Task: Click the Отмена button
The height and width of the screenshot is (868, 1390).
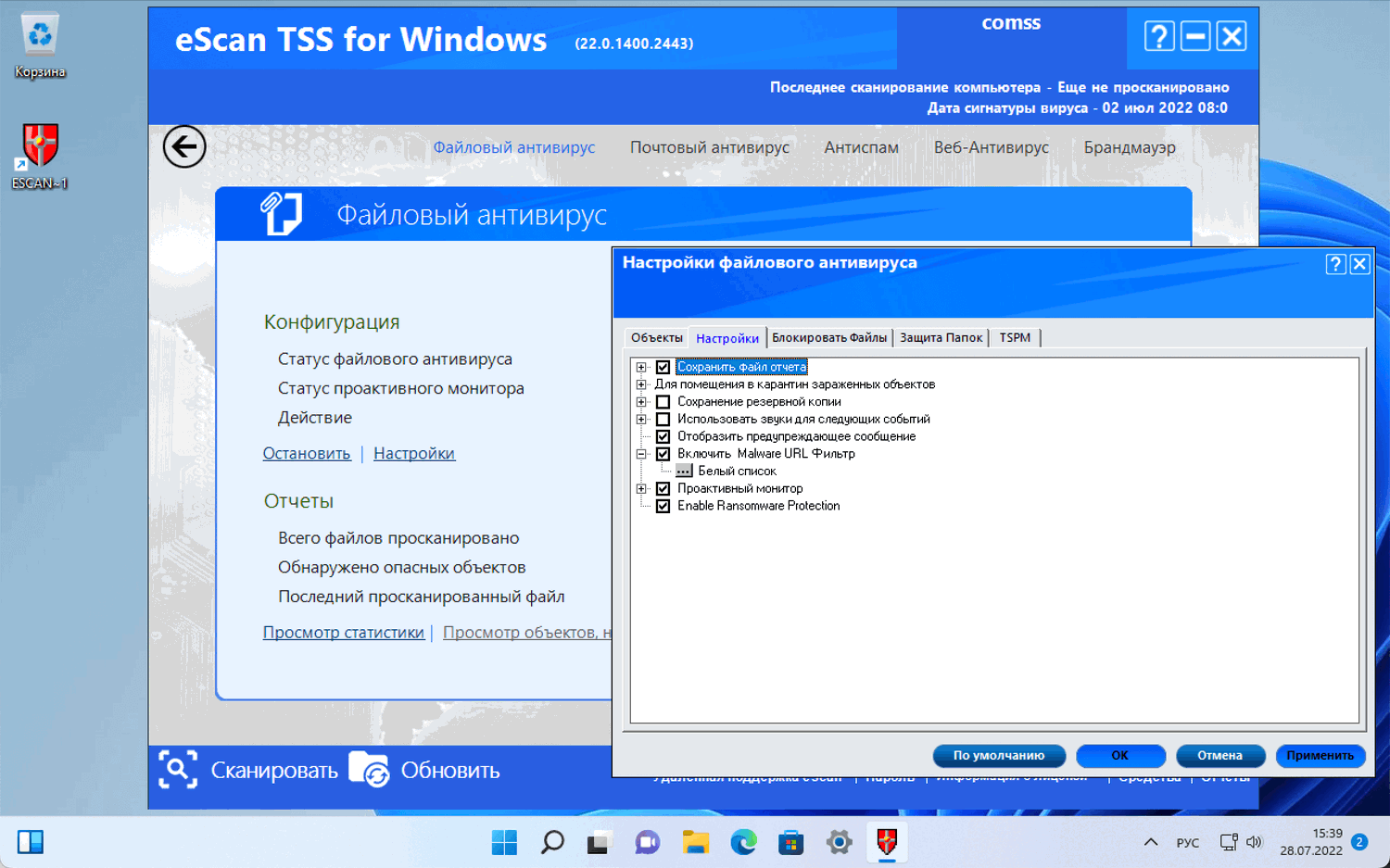Action: pyautogui.click(x=1219, y=756)
